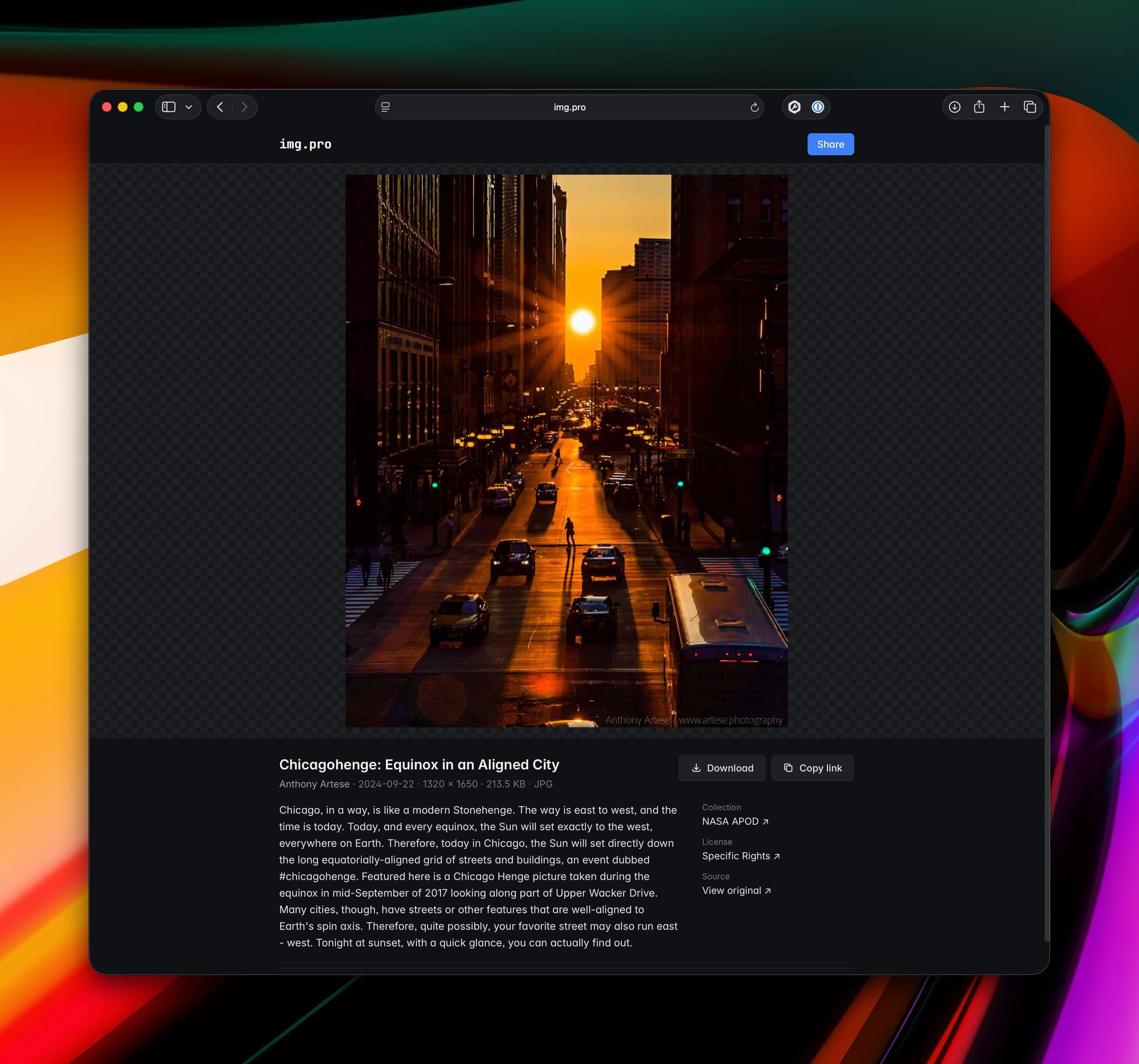Open the Specific Rights license link
The image size is (1139, 1064).
(741, 855)
